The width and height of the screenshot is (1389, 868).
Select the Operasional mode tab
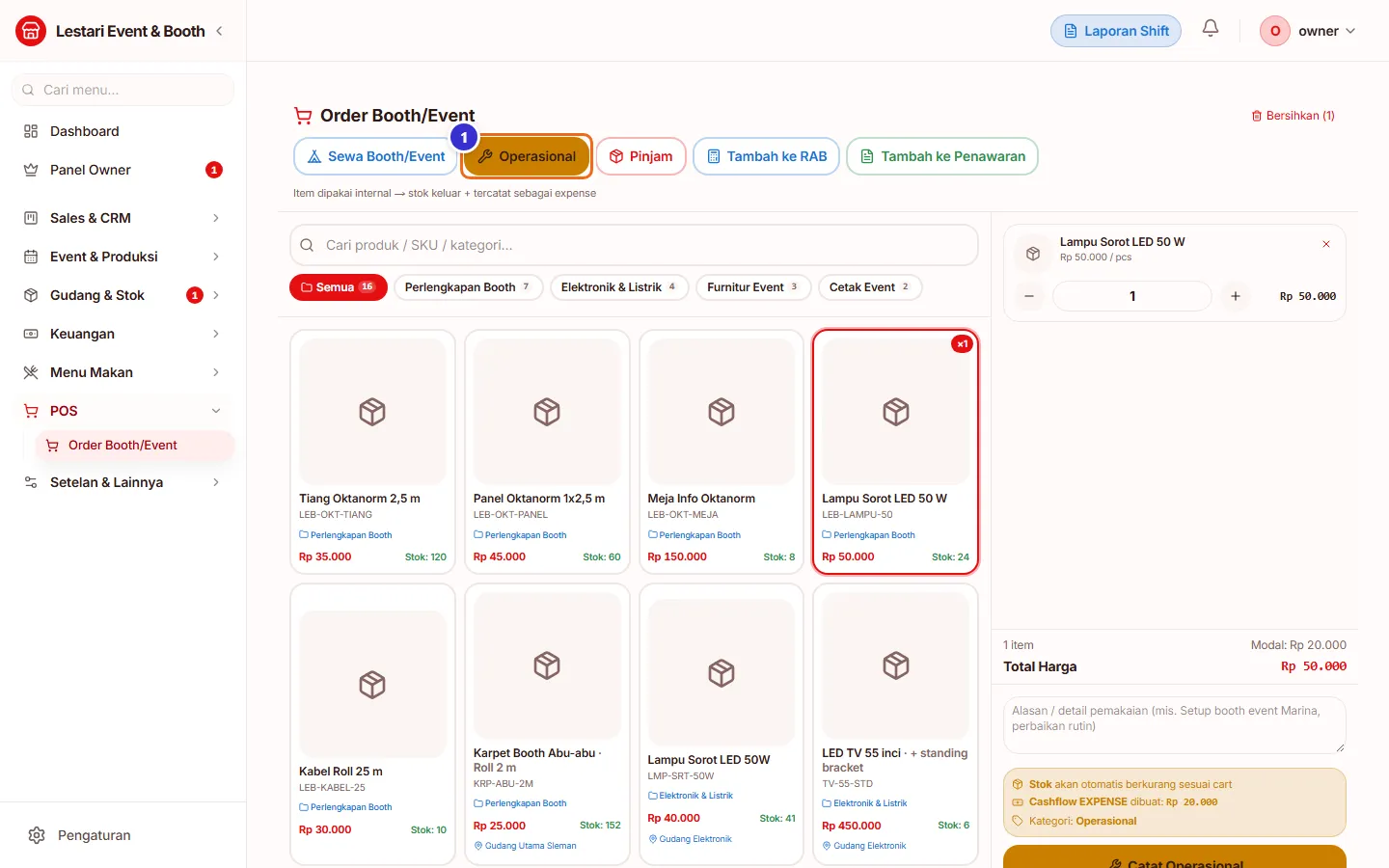tap(526, 156)
